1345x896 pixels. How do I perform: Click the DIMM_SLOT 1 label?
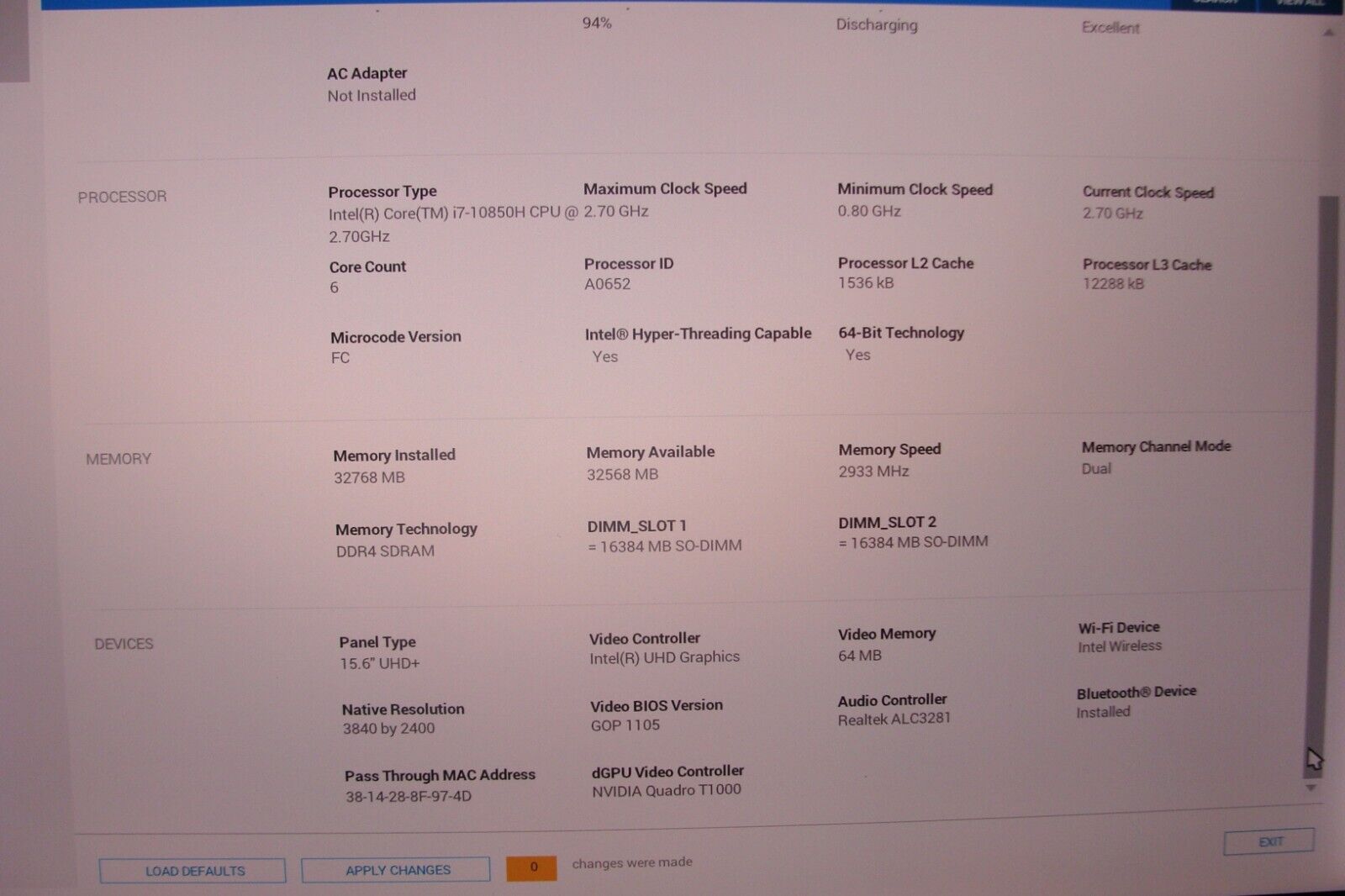pos(636,526)
